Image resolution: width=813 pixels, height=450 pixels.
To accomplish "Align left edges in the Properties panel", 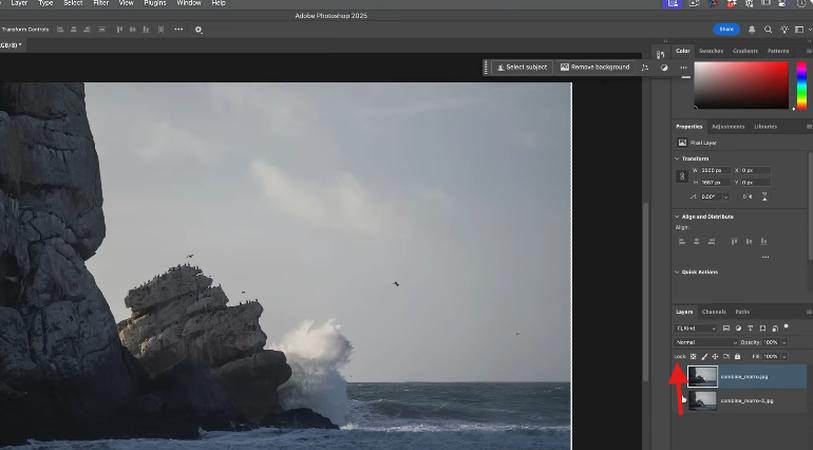I will 682,241.
